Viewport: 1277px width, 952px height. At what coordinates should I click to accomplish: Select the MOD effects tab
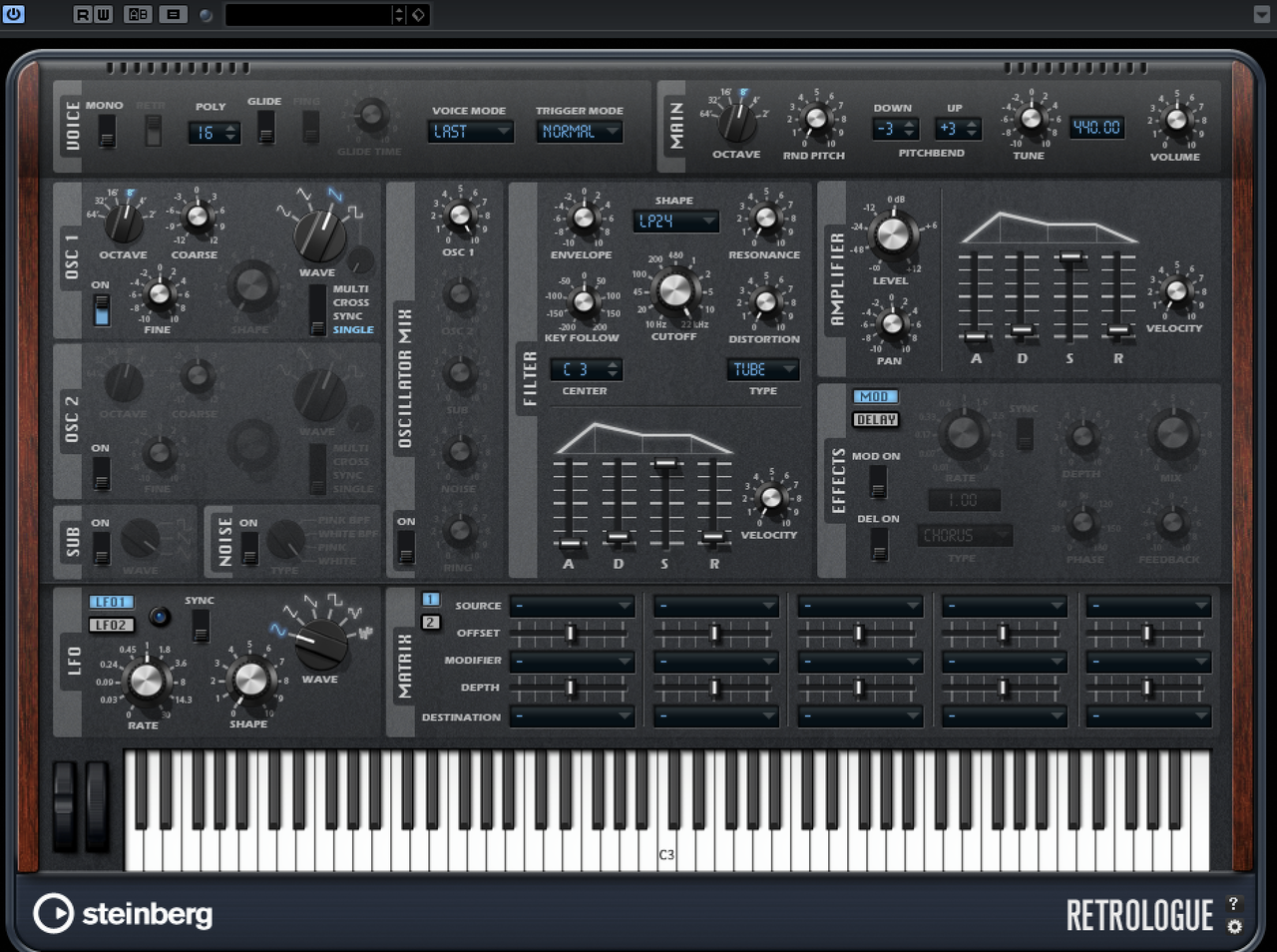point(875,396)
